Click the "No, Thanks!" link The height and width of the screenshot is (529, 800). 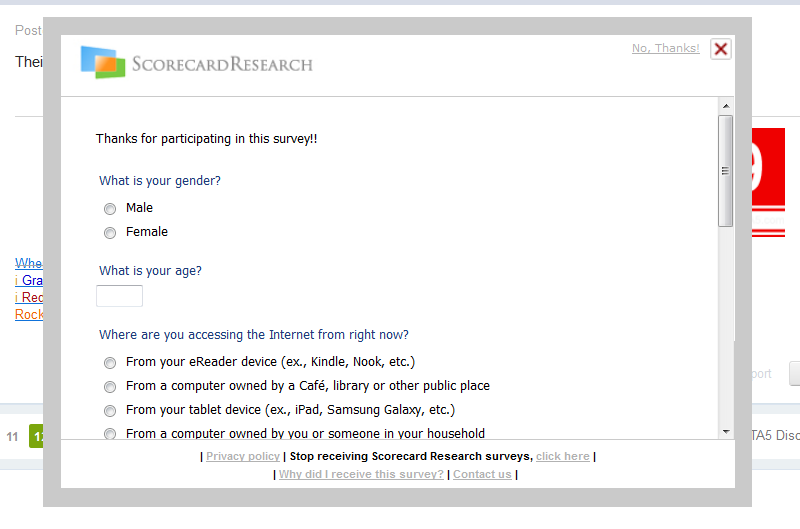pyautogui.click(x=665, y=48)
